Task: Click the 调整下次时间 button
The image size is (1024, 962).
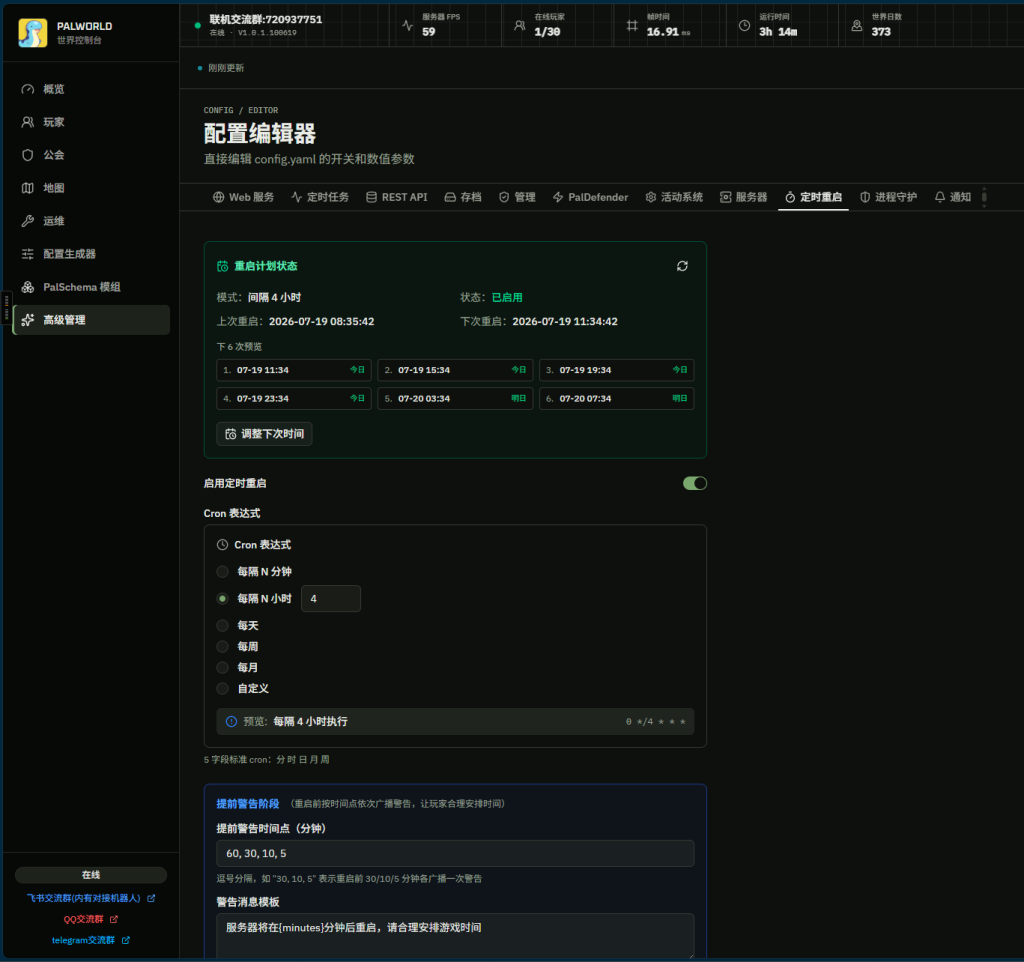Action: 264,434
